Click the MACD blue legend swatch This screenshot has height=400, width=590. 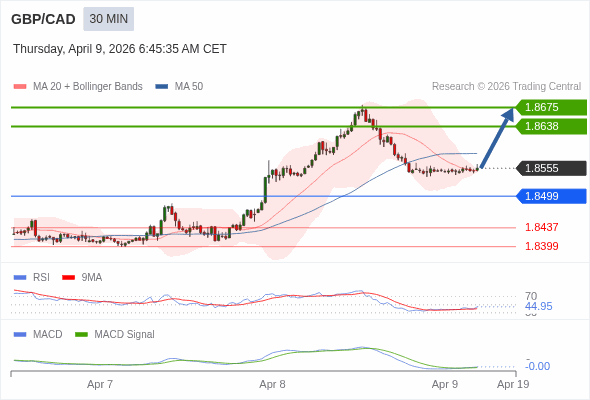[x=20, y=335]
